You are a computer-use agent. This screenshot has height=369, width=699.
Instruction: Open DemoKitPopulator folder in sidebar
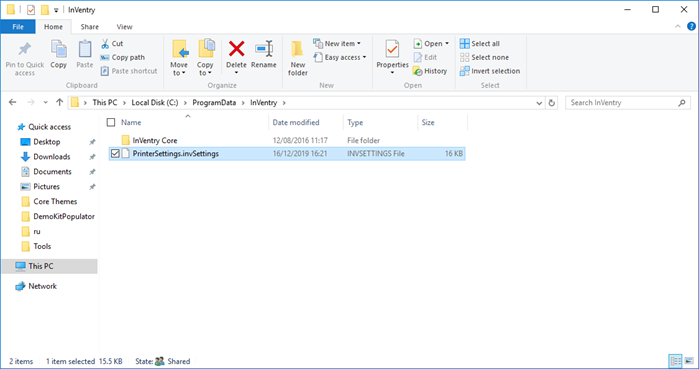pyautogui.click(x=64, y=217)
